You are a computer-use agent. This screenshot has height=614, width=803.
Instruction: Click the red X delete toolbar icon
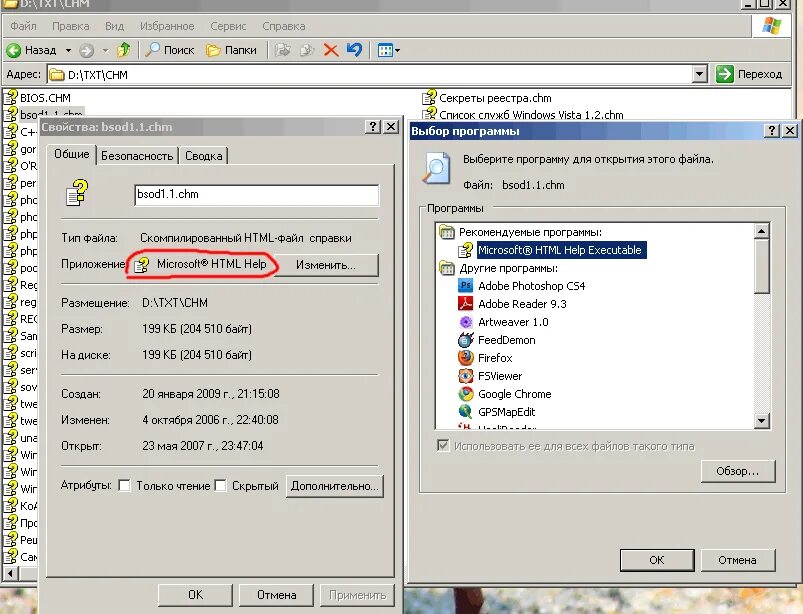point(331,50)
